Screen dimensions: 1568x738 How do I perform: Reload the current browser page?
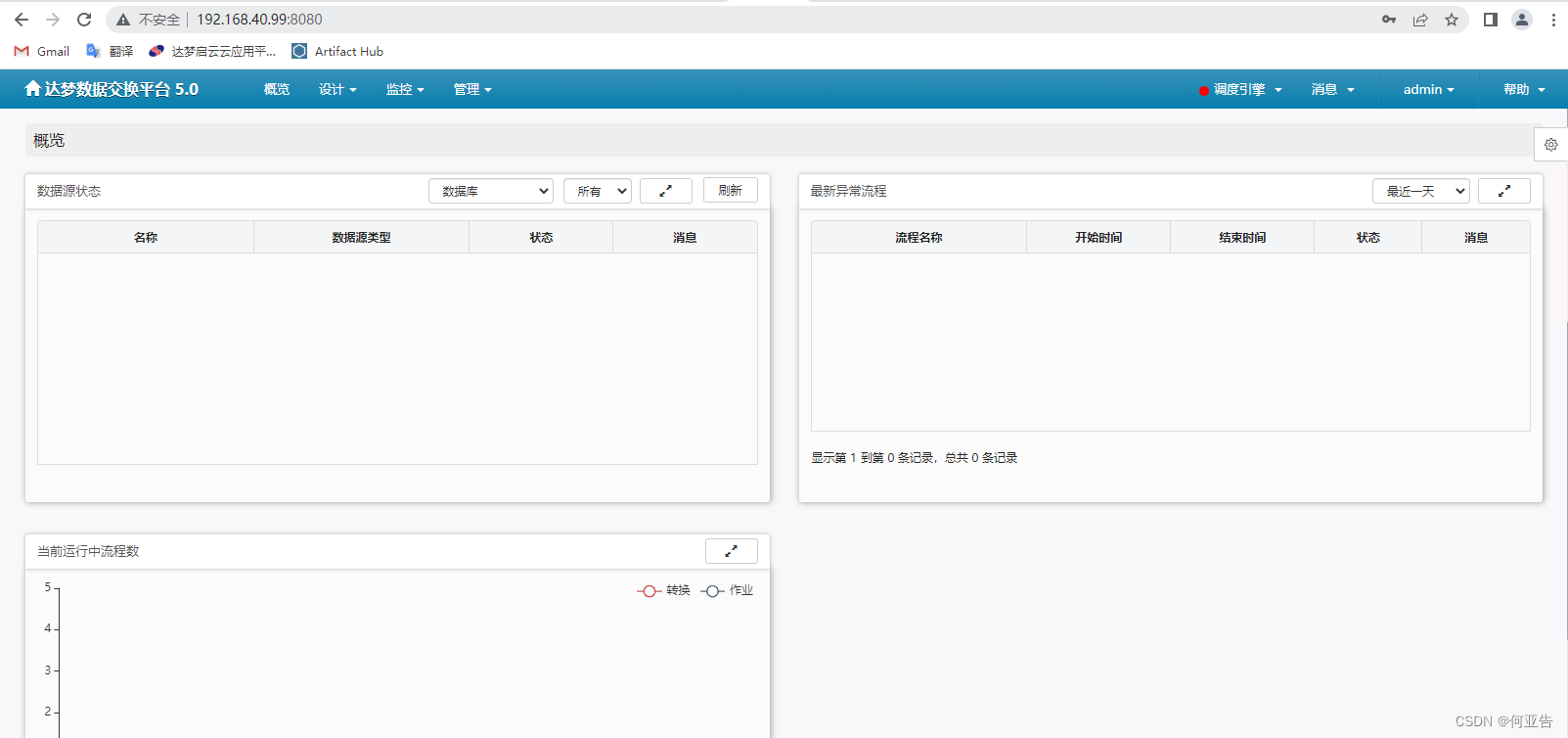[x=84, y=20]
